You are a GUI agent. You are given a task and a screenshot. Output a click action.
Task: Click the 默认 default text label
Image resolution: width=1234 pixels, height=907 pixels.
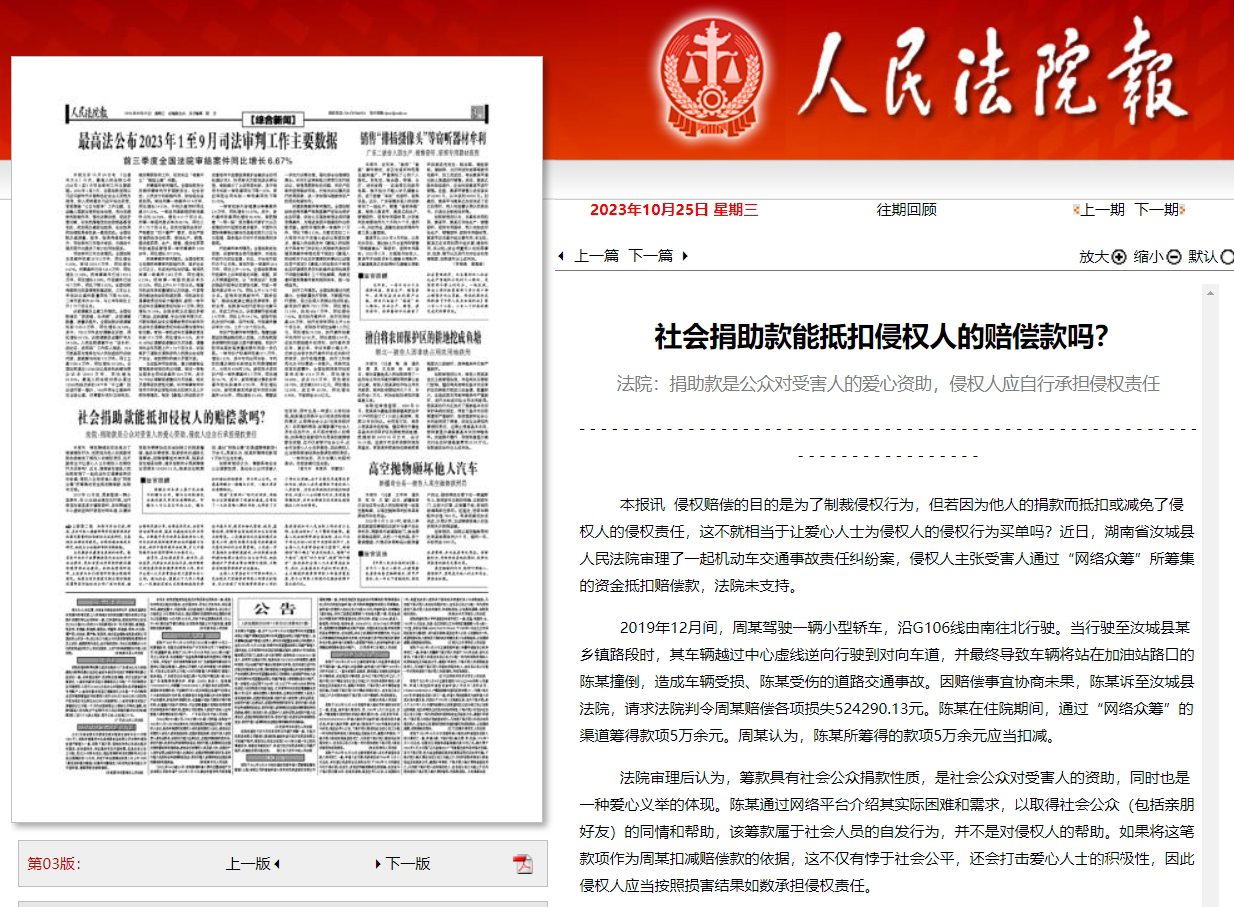pyautogui.click(x=1204, y=257)
